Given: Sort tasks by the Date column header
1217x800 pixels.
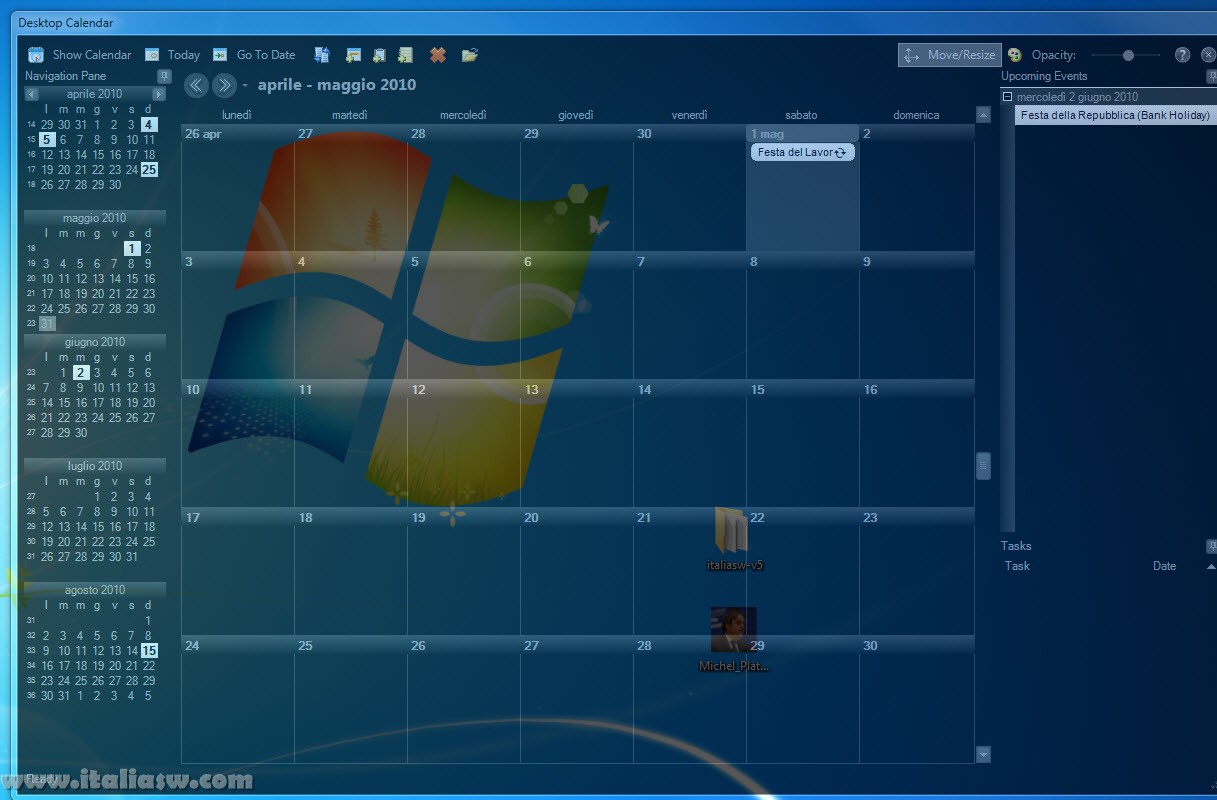Looking at the screenshot, I should pos(1164,566).
